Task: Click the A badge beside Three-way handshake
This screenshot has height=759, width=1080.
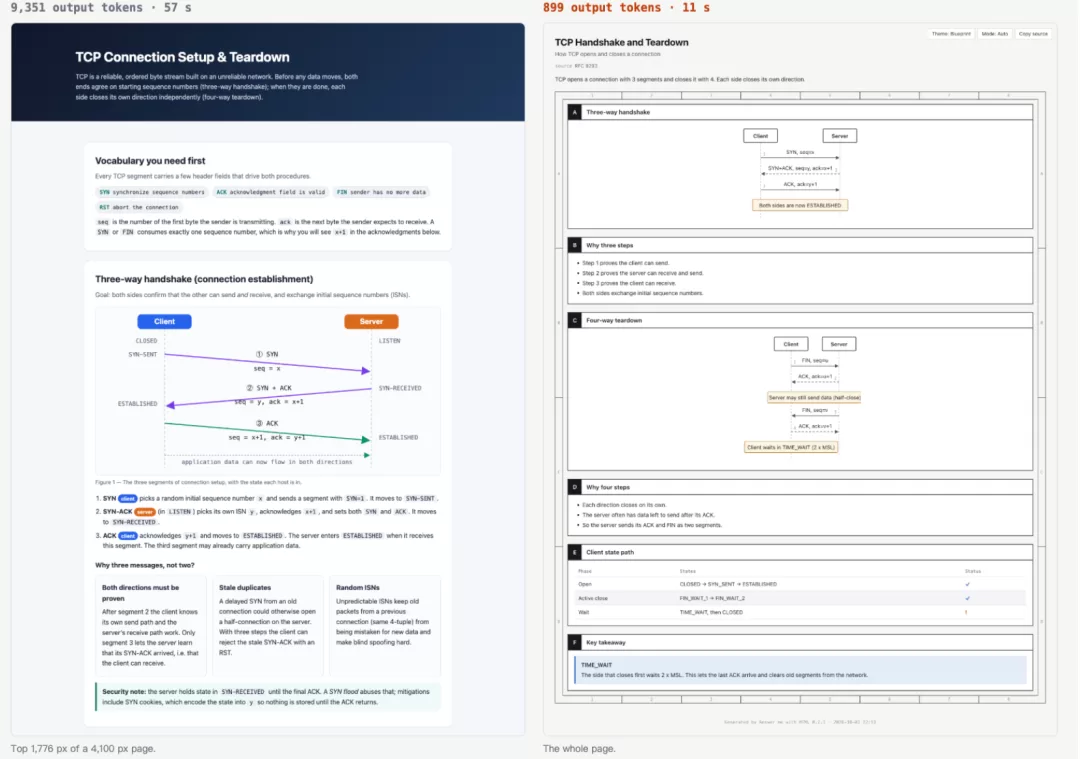Action: coord(574,112)
